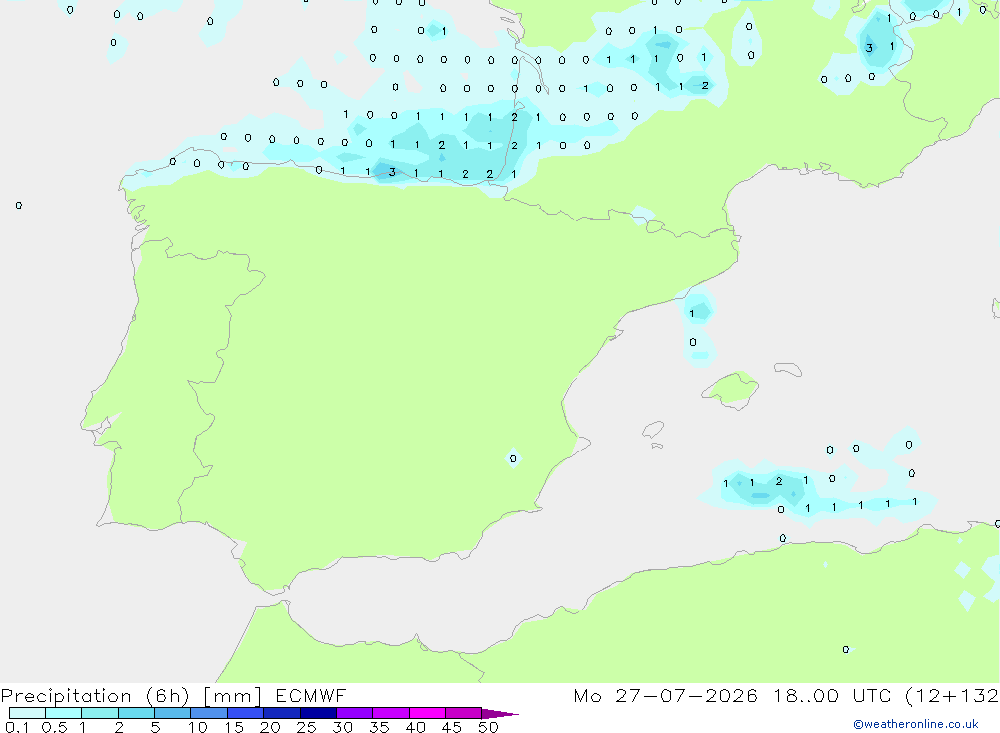This screenshot has height=733, width=1000.
Task: Click the 30–35 mm purple legend swatch
Action: (355, 713)
